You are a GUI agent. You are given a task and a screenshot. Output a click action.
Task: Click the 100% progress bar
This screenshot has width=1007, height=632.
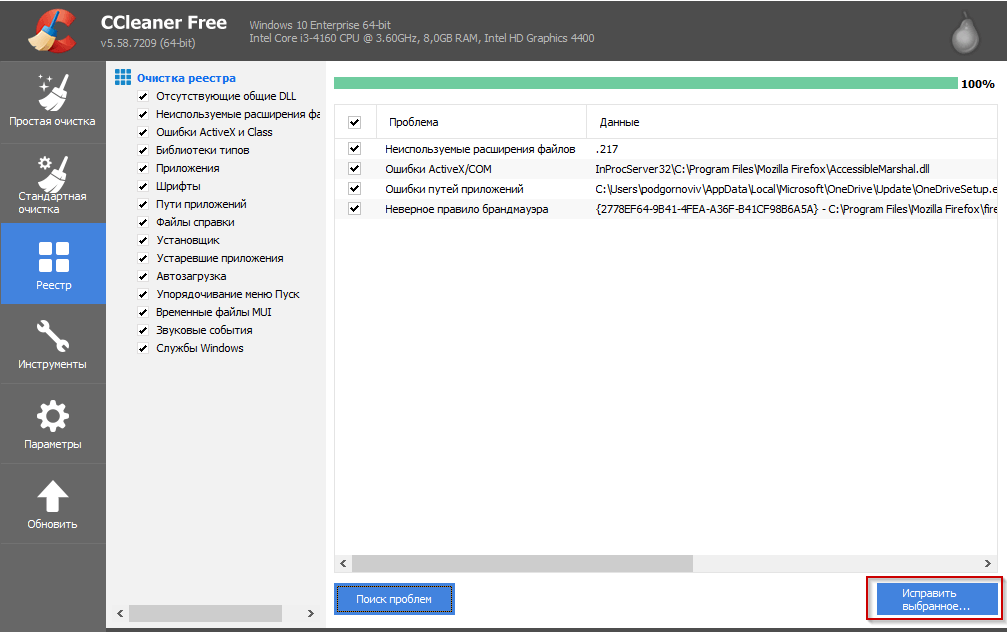[x=645, y=83]
